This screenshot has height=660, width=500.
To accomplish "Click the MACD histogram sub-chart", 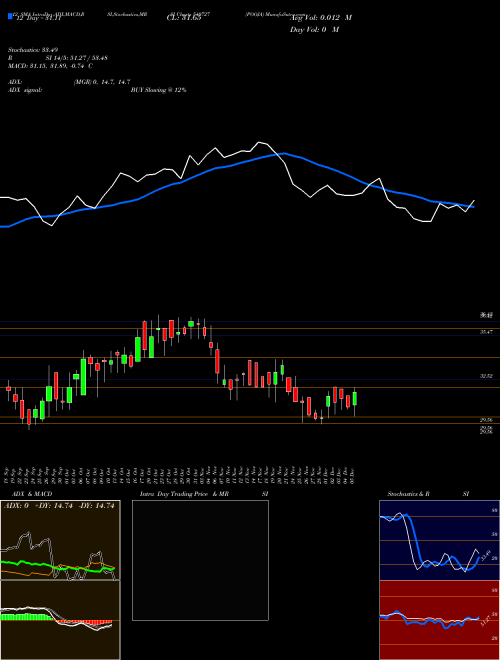I will pos(60,620).
